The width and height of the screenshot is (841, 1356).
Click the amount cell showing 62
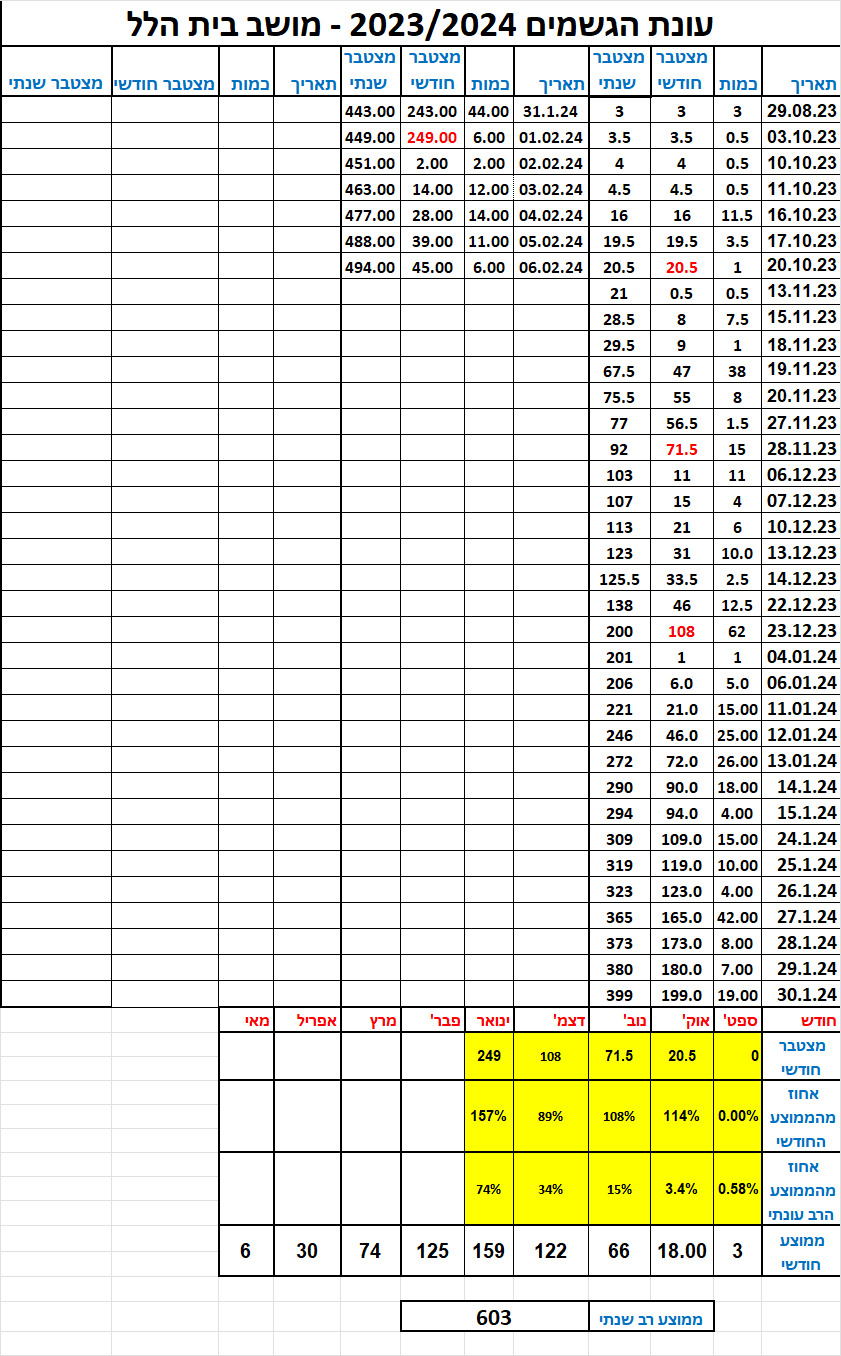click(x=737, y=631)
